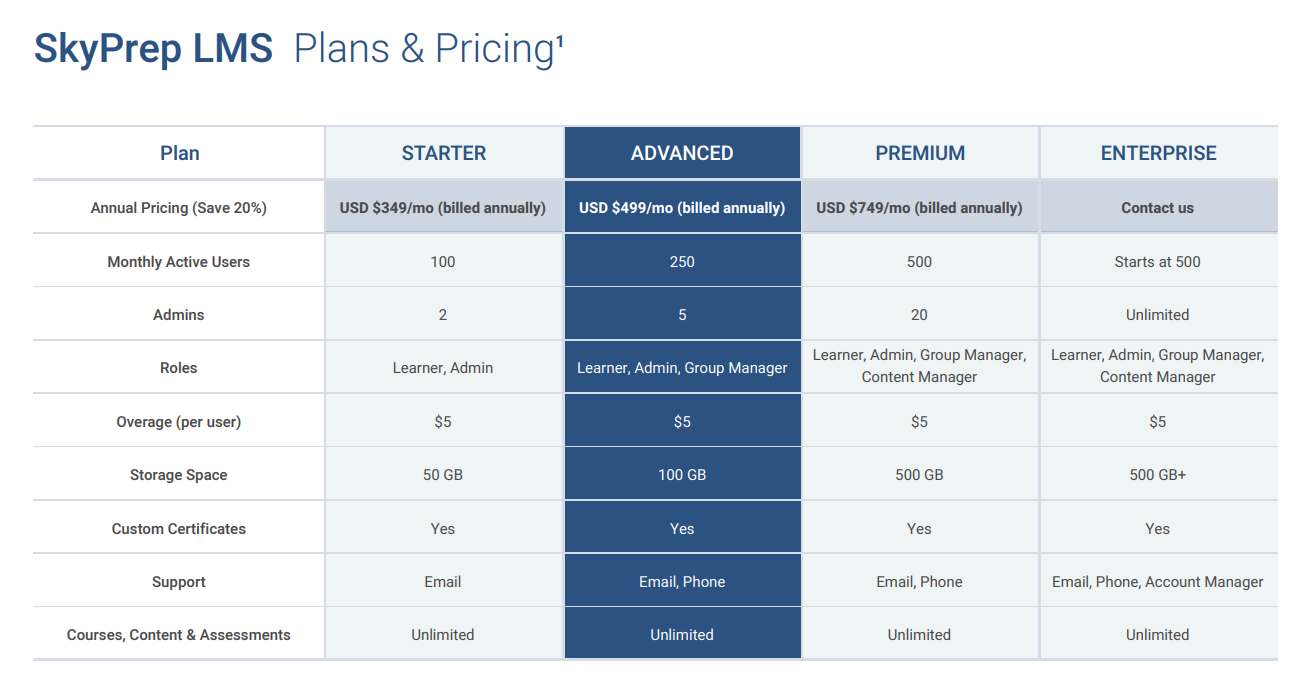Click the "Overage (per user)" row label

[x=179, y=422]
